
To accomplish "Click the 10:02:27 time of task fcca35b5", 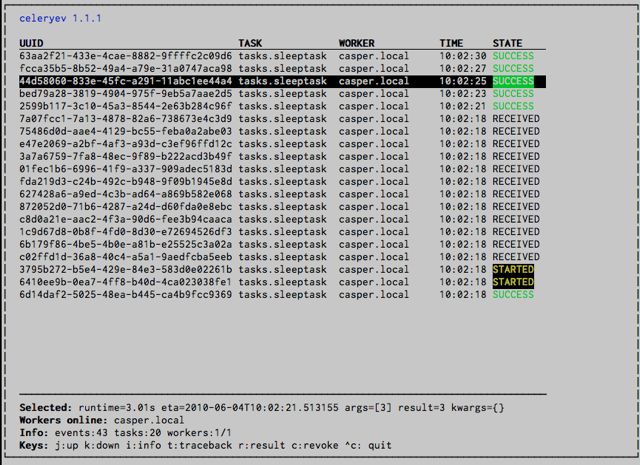I will 463,69.
